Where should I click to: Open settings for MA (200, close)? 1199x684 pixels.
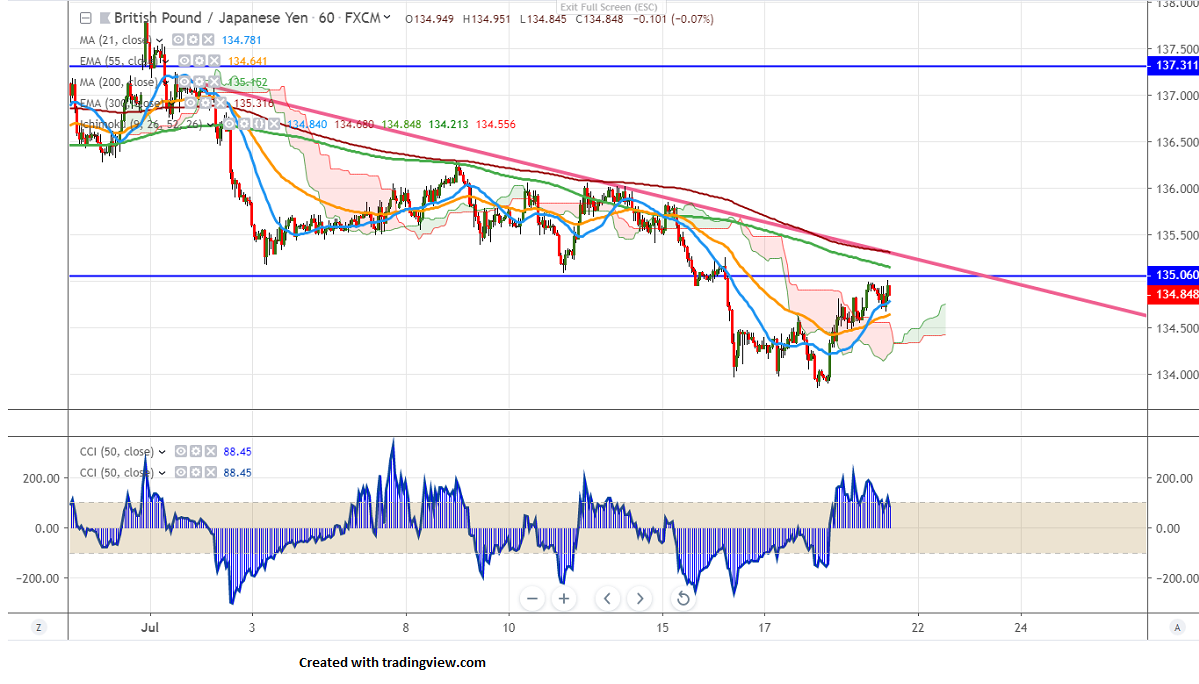(200, 82)
